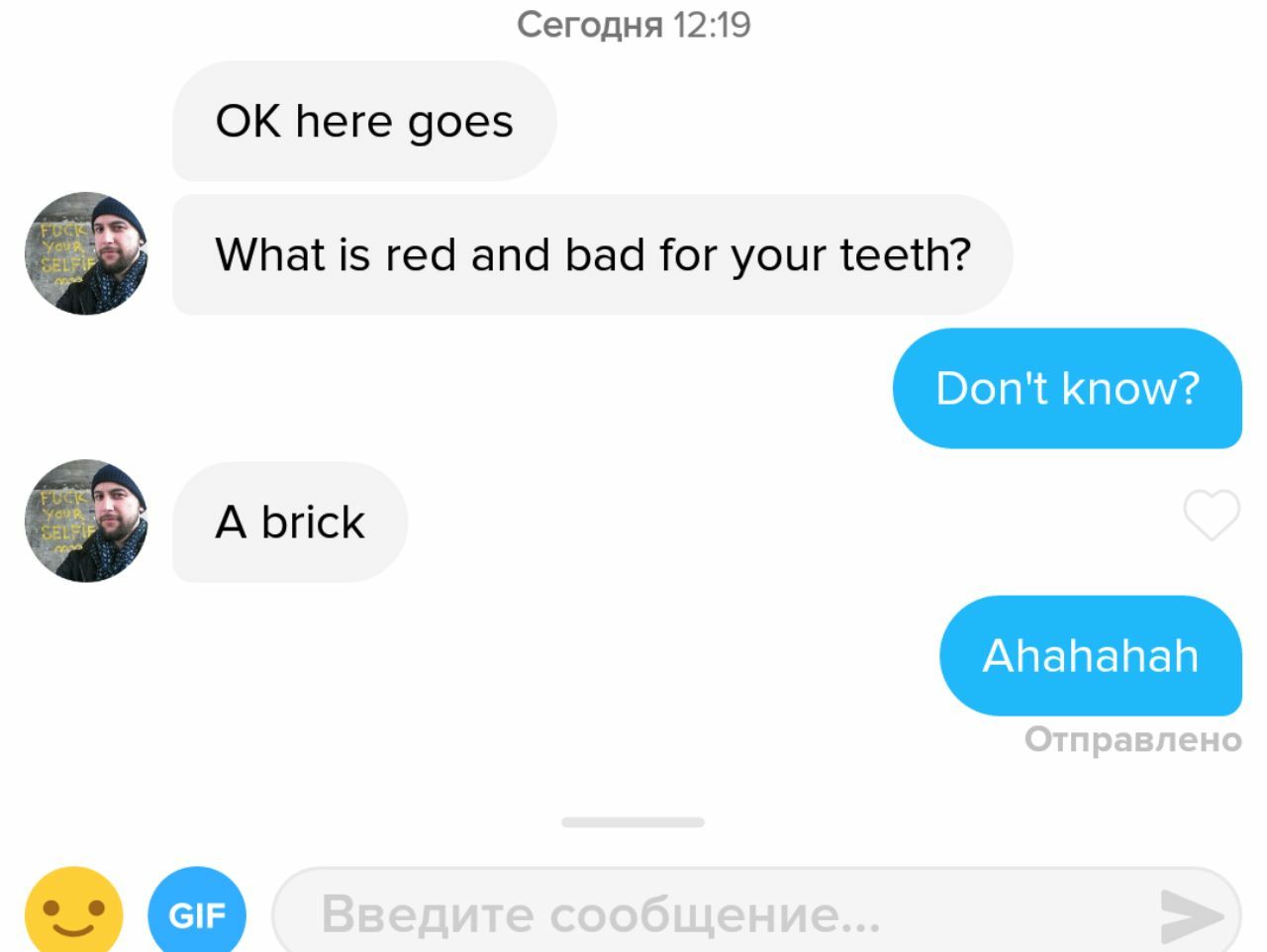Open the emoji smiley picker

(74, 911)
